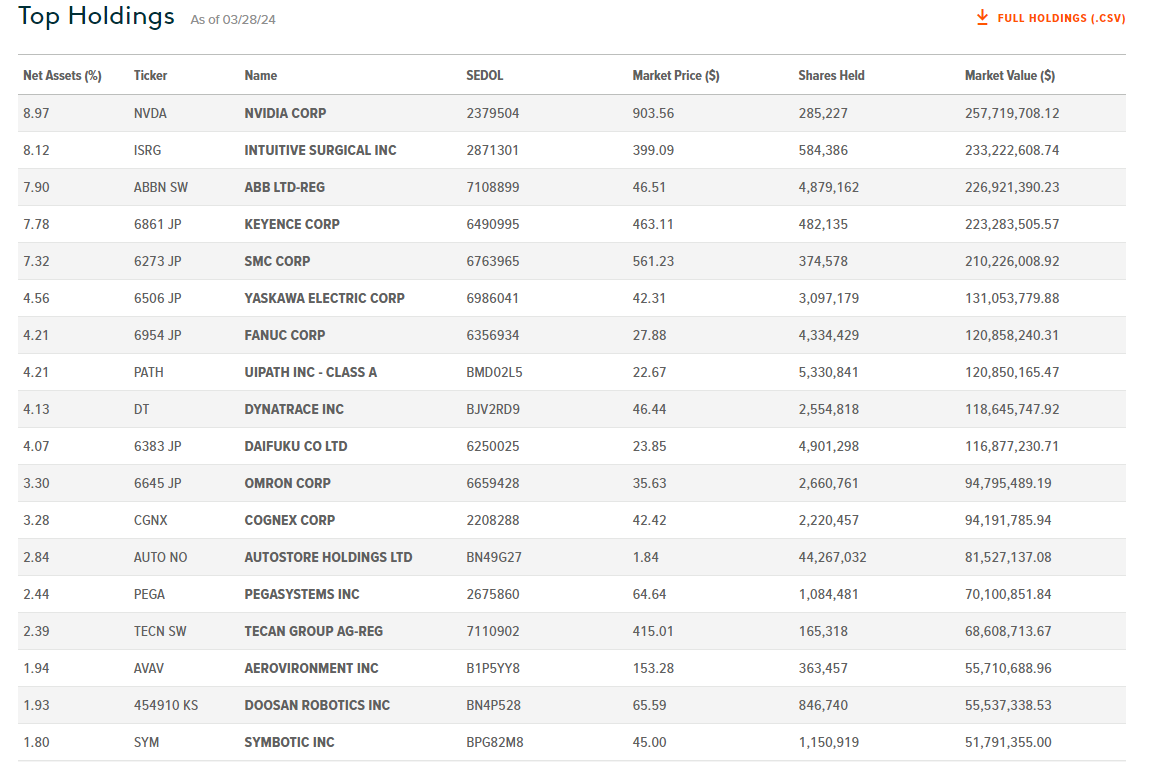
Task: Click the SYM ticker cell
Action: (x=146, y=742)
